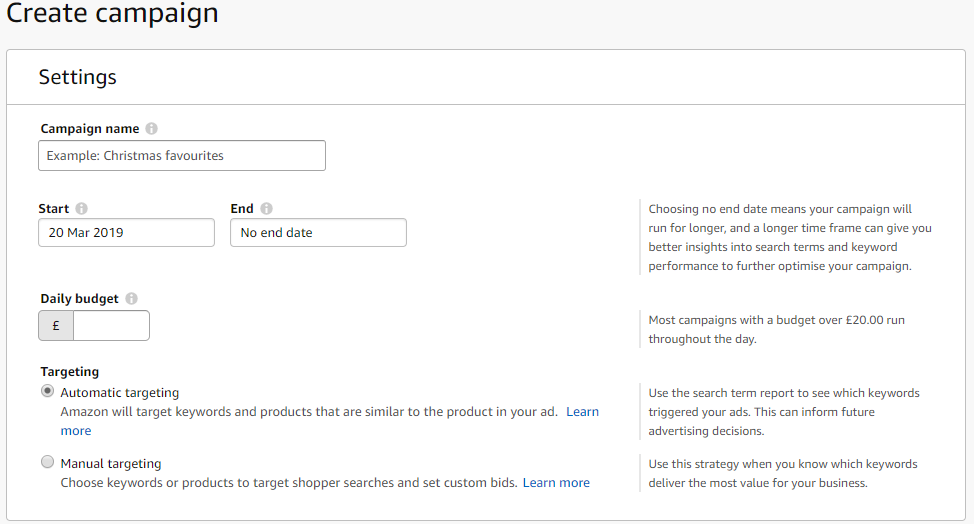Image resolution: width=974 pixels, height=524 pixels.
Task: Click the no end date tip text
Action: (x=790, y=237)
